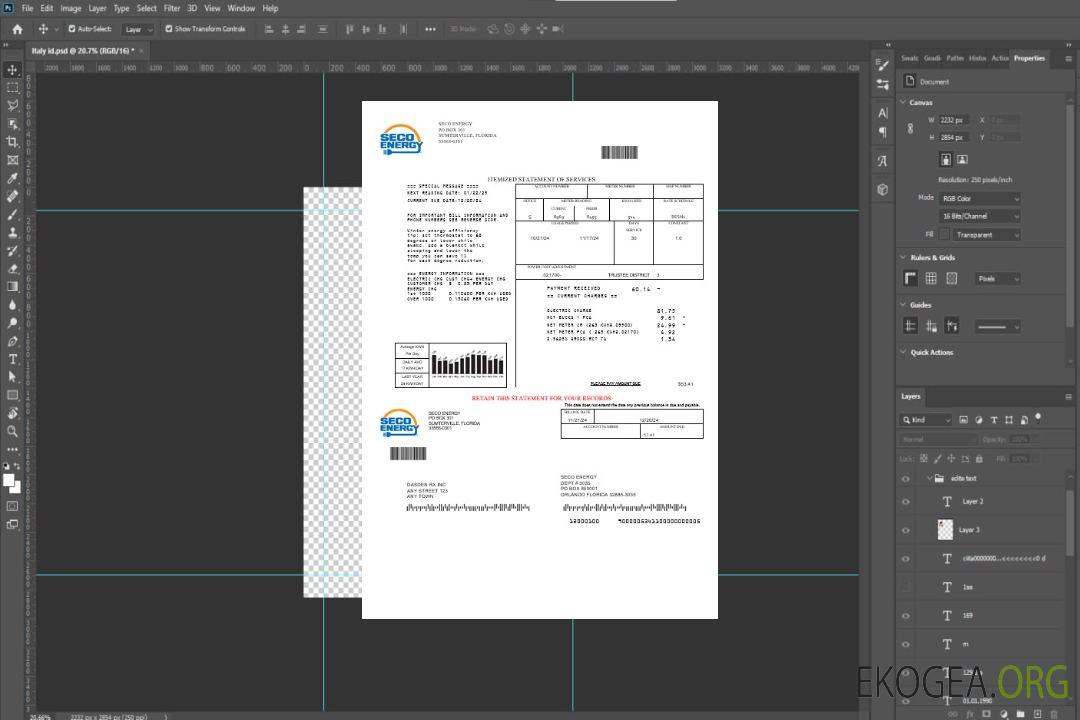
Task: Collapse the edite text layer group
Action: (x=925, y=479)
